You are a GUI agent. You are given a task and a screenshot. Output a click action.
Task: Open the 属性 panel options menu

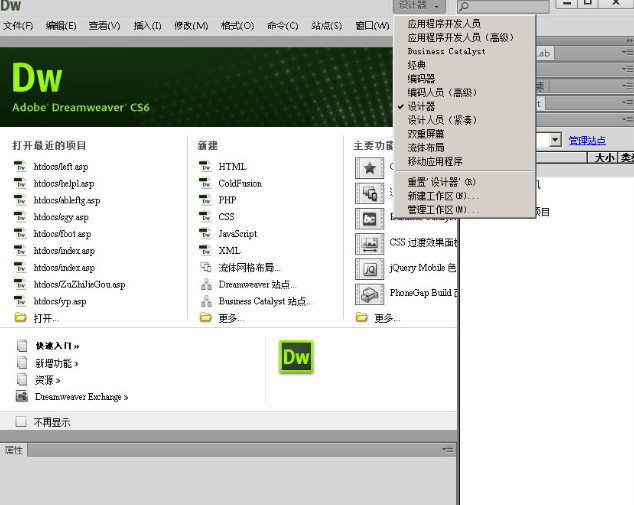pos(448,449)
